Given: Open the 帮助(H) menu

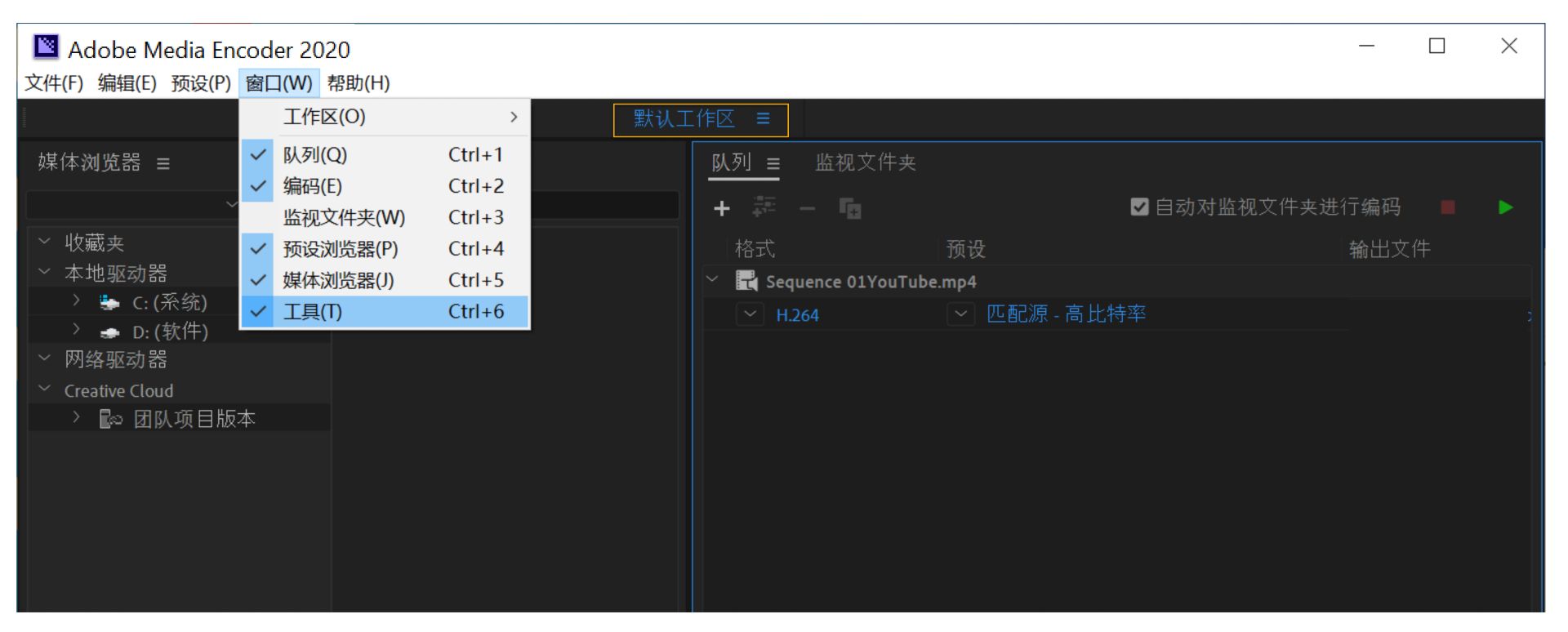Looking at the screenshot, I should 359,83.
